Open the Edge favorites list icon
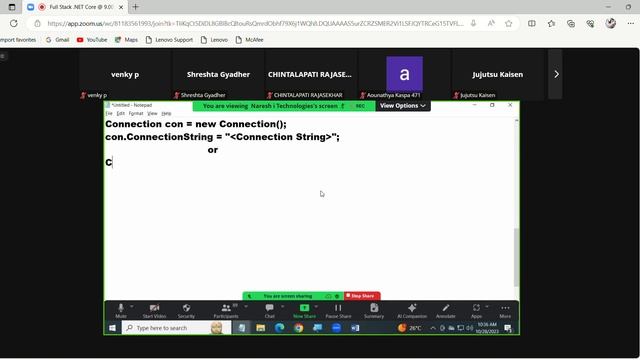The image size is (640, 360). (x=551, y=24)
